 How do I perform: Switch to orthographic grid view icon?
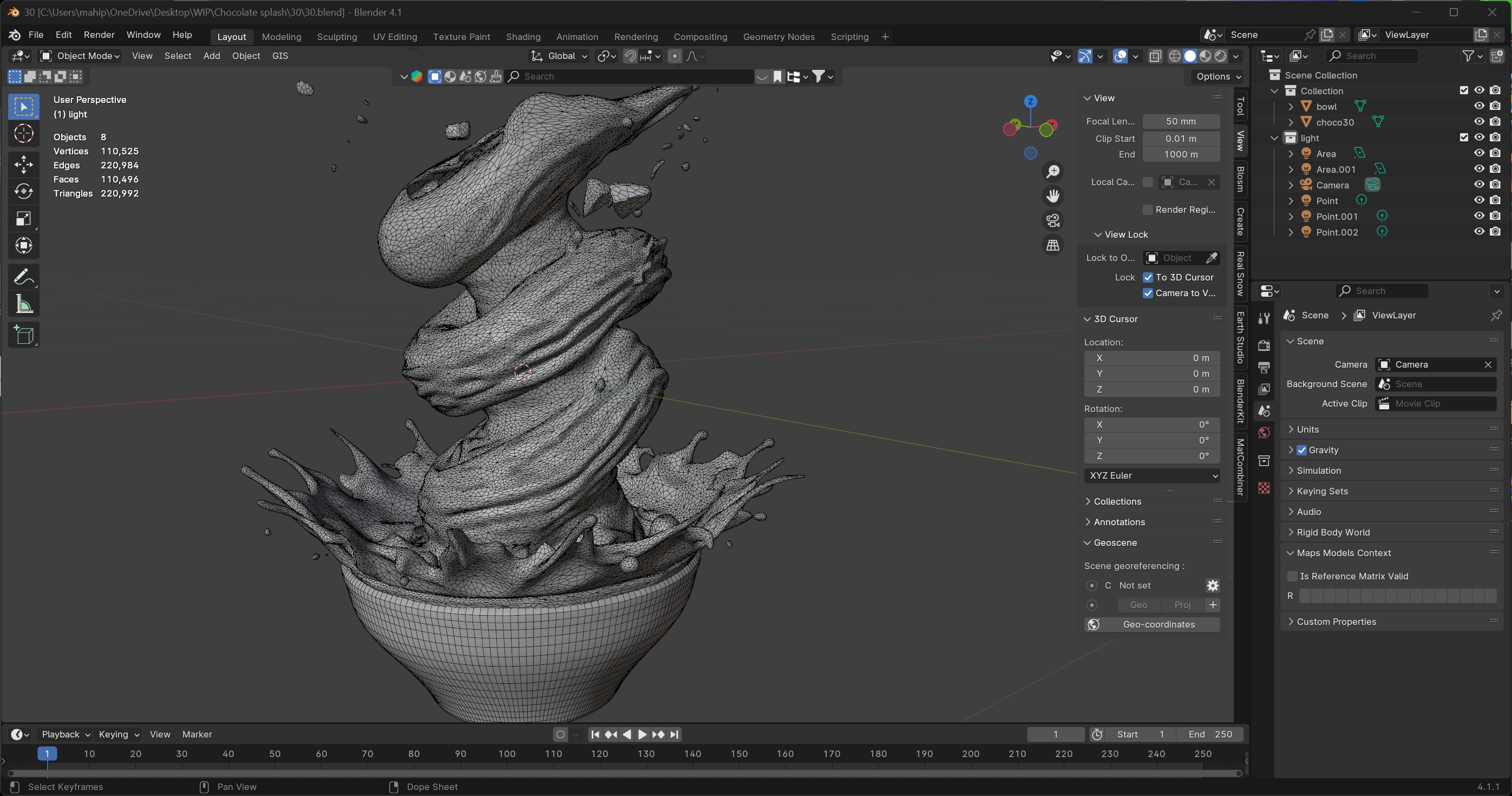pyautogui.click(x=1053, y=245)
